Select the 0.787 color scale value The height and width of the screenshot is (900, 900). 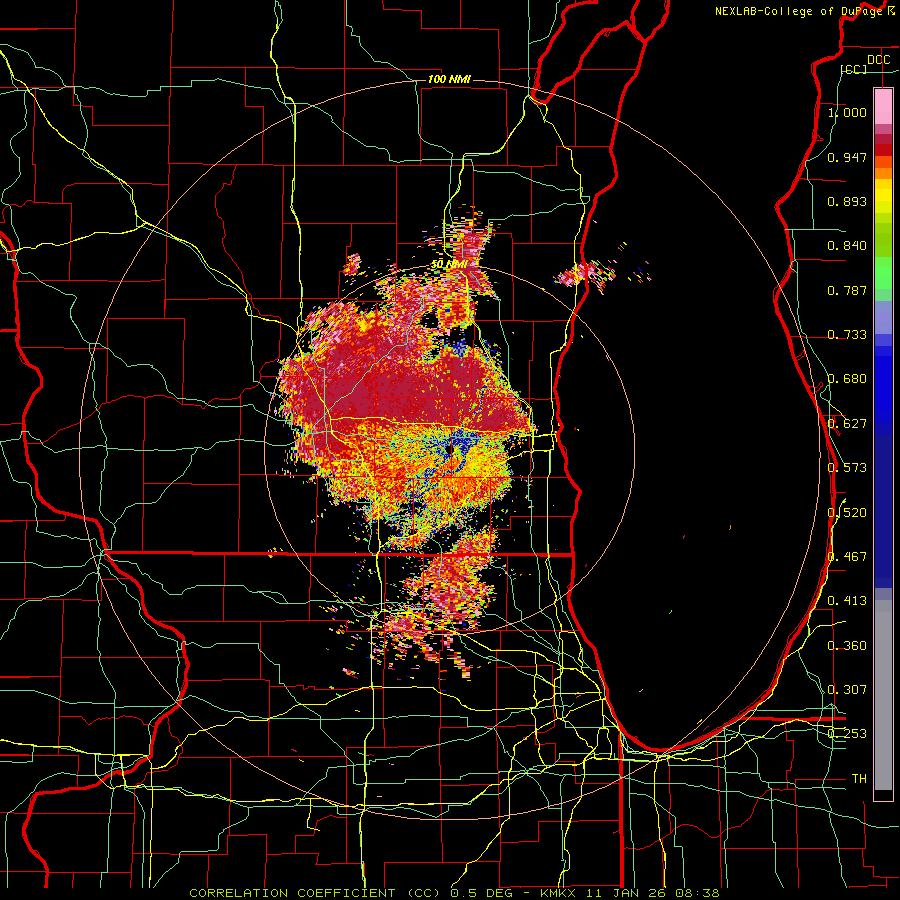(x=847, y=290)
